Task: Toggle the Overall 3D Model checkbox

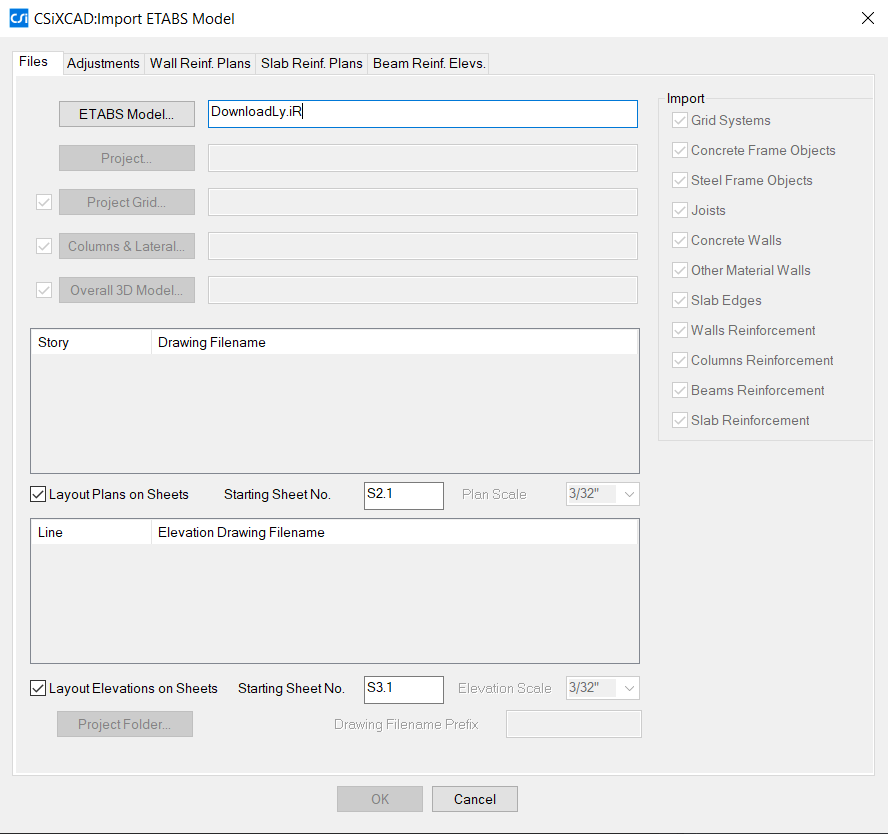Action: (44, 290)
